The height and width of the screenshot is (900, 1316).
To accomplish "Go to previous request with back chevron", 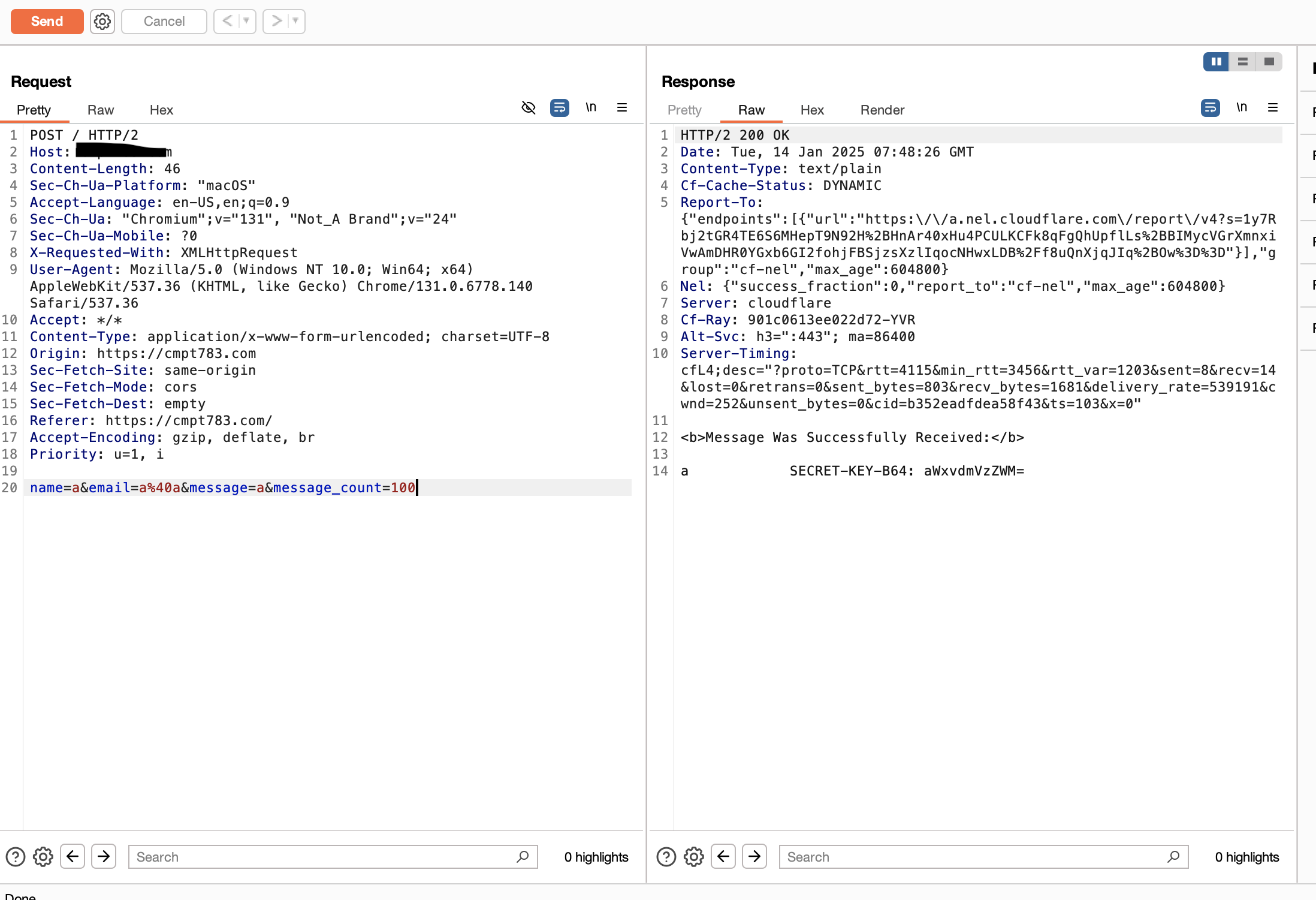I will (x=227, y=22).
